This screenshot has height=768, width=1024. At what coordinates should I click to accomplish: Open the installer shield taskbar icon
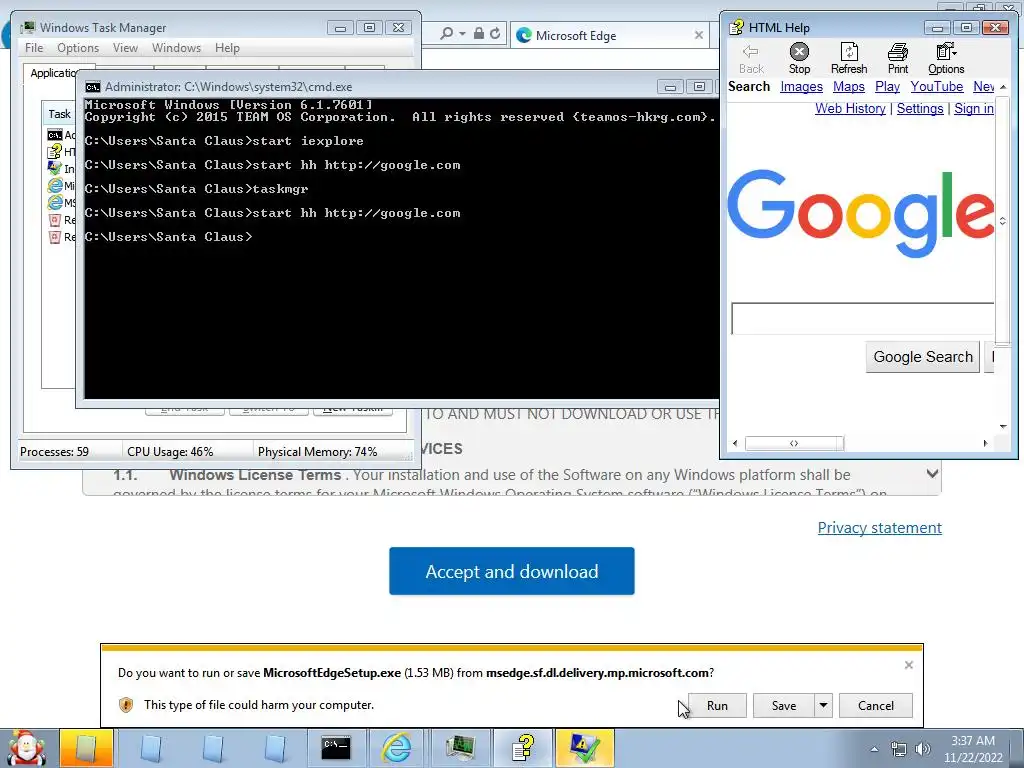(584, 748)
